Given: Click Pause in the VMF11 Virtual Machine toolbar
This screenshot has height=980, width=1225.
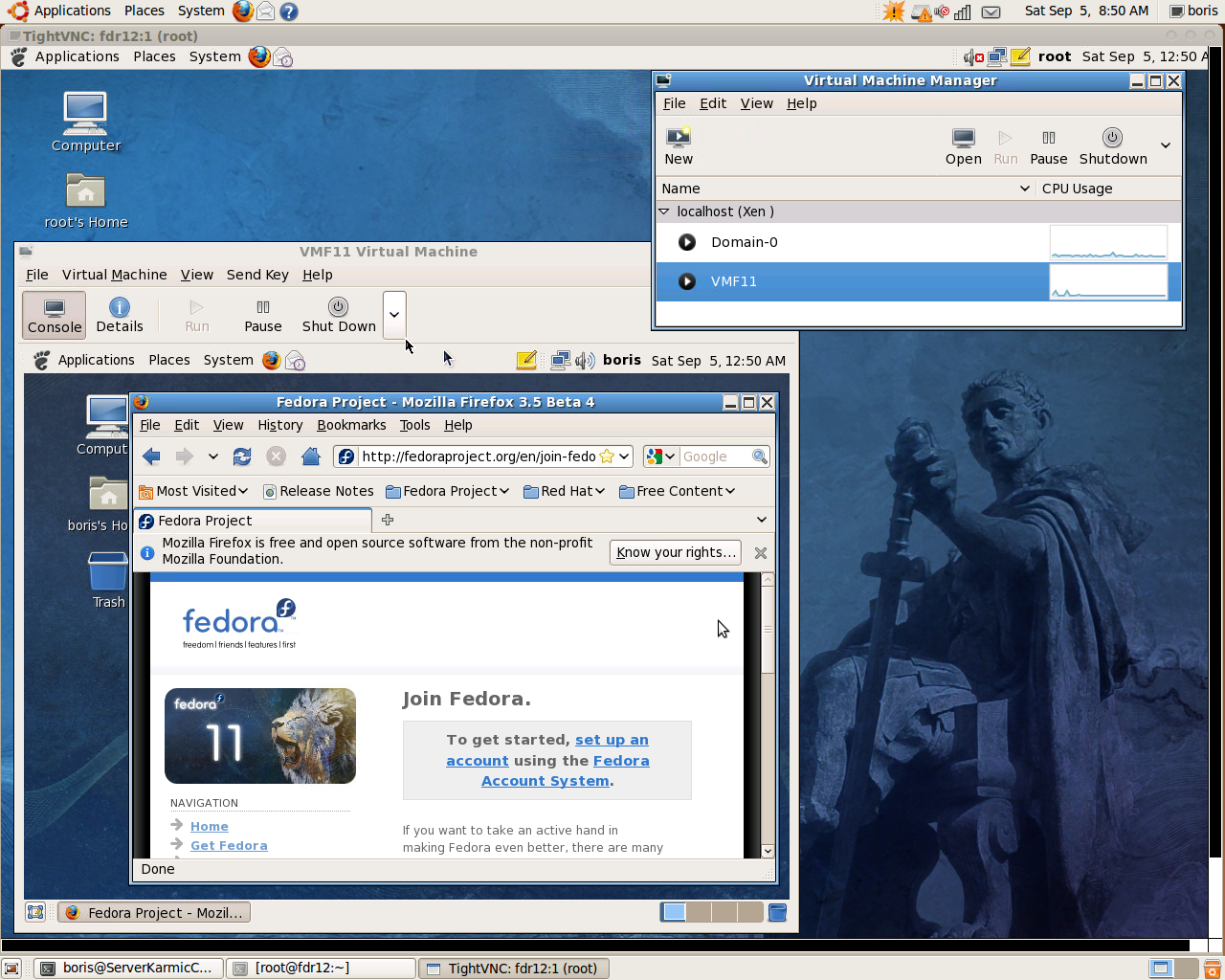Looking at the screenshot, I should coord(263,315).
